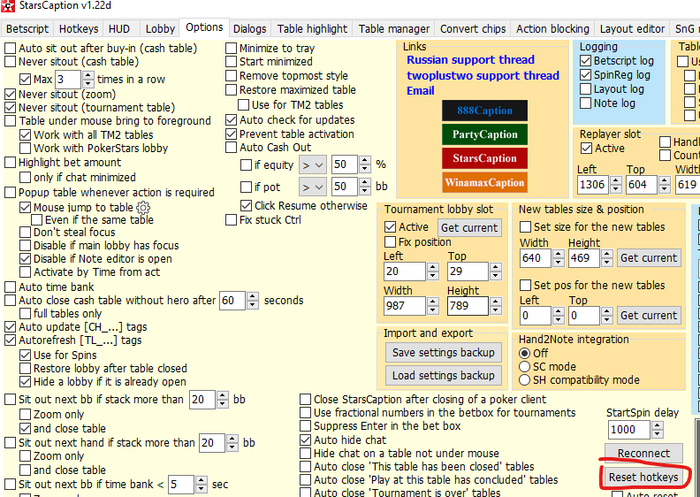Open the if equity comparison dropdown
This screenshot has width=700, height=497.
[x=313, y=165]
